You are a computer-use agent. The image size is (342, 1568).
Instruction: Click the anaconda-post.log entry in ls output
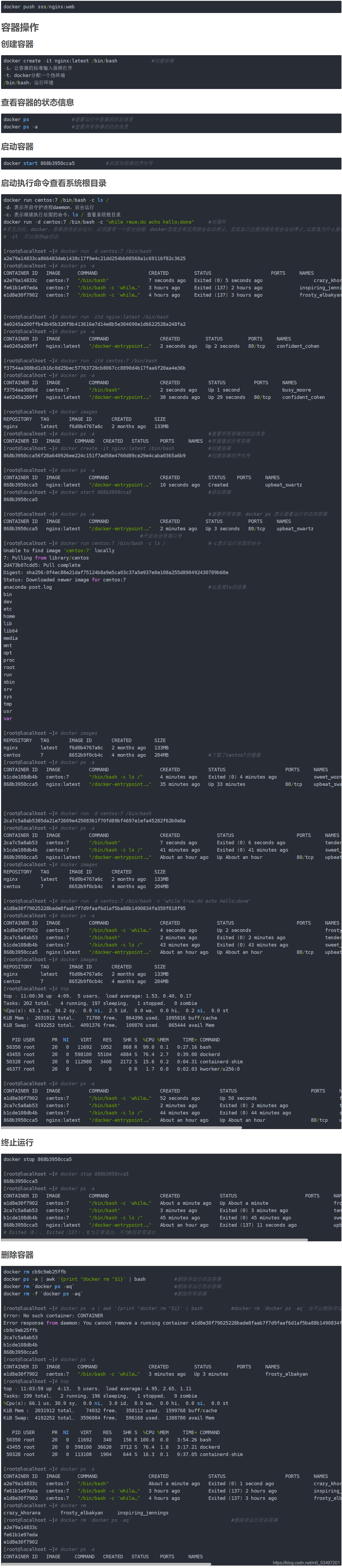27,587
